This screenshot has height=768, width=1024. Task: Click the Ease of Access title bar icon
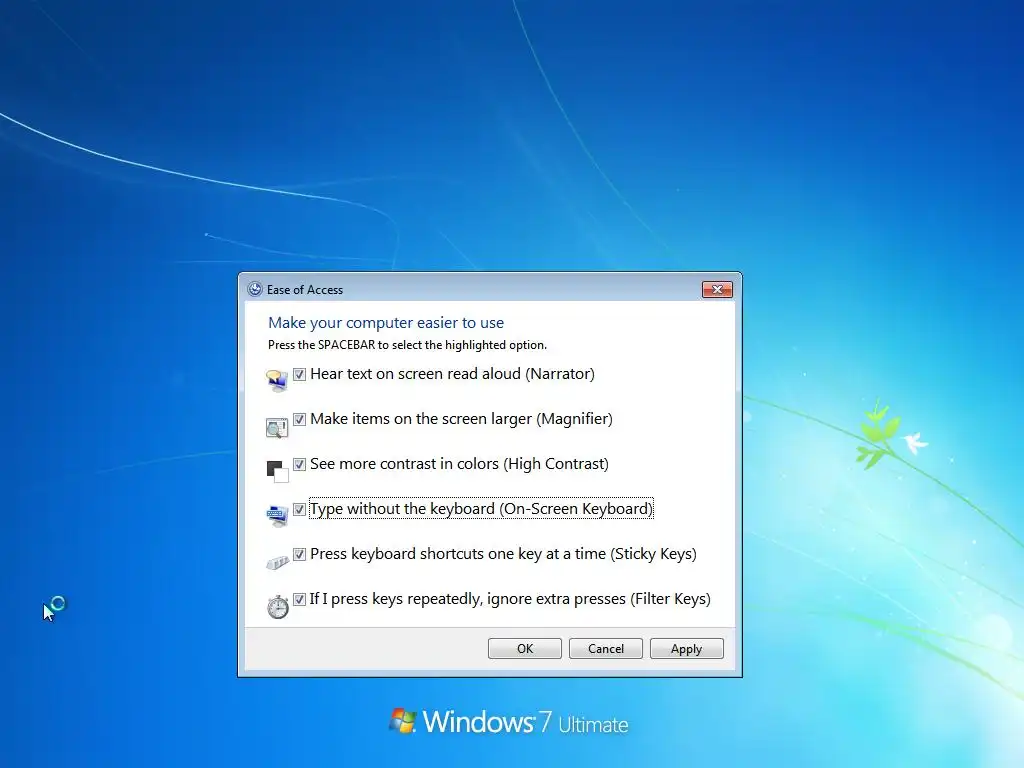255,289
